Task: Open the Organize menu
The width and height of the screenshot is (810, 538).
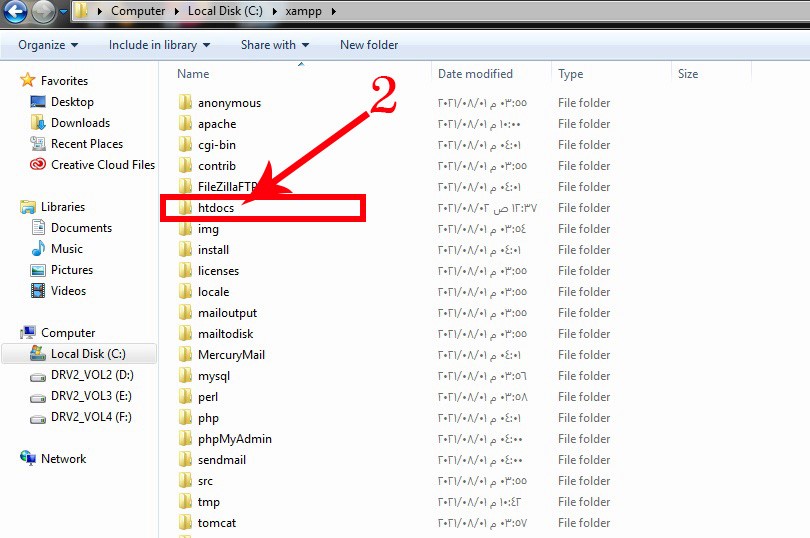Action: [48, 45]
